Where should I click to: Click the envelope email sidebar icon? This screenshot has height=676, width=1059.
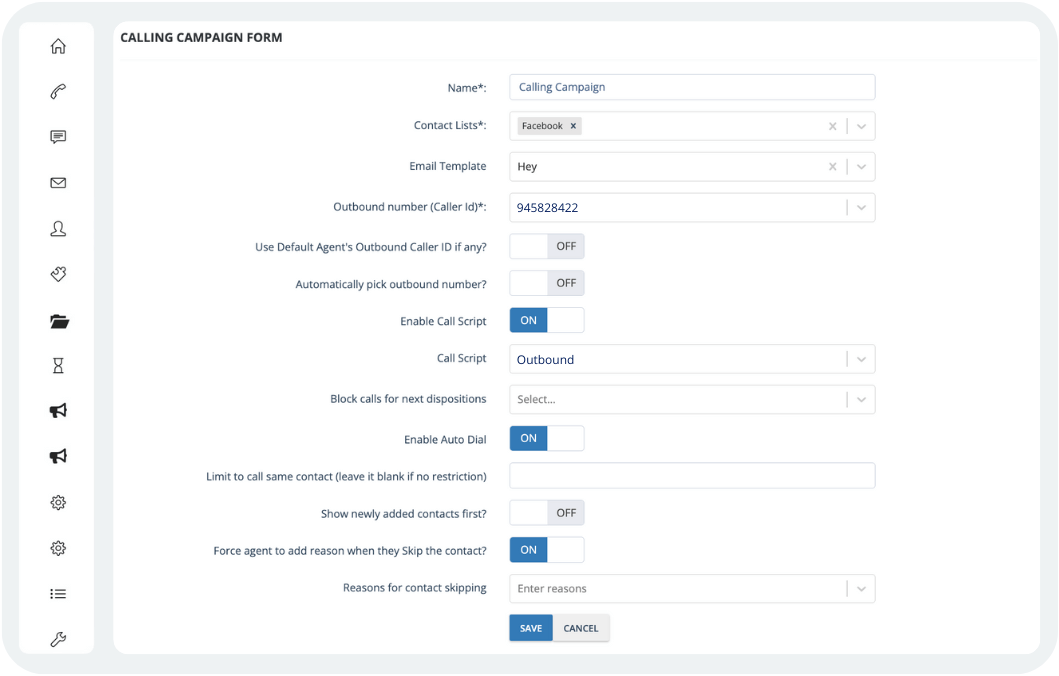58,183
